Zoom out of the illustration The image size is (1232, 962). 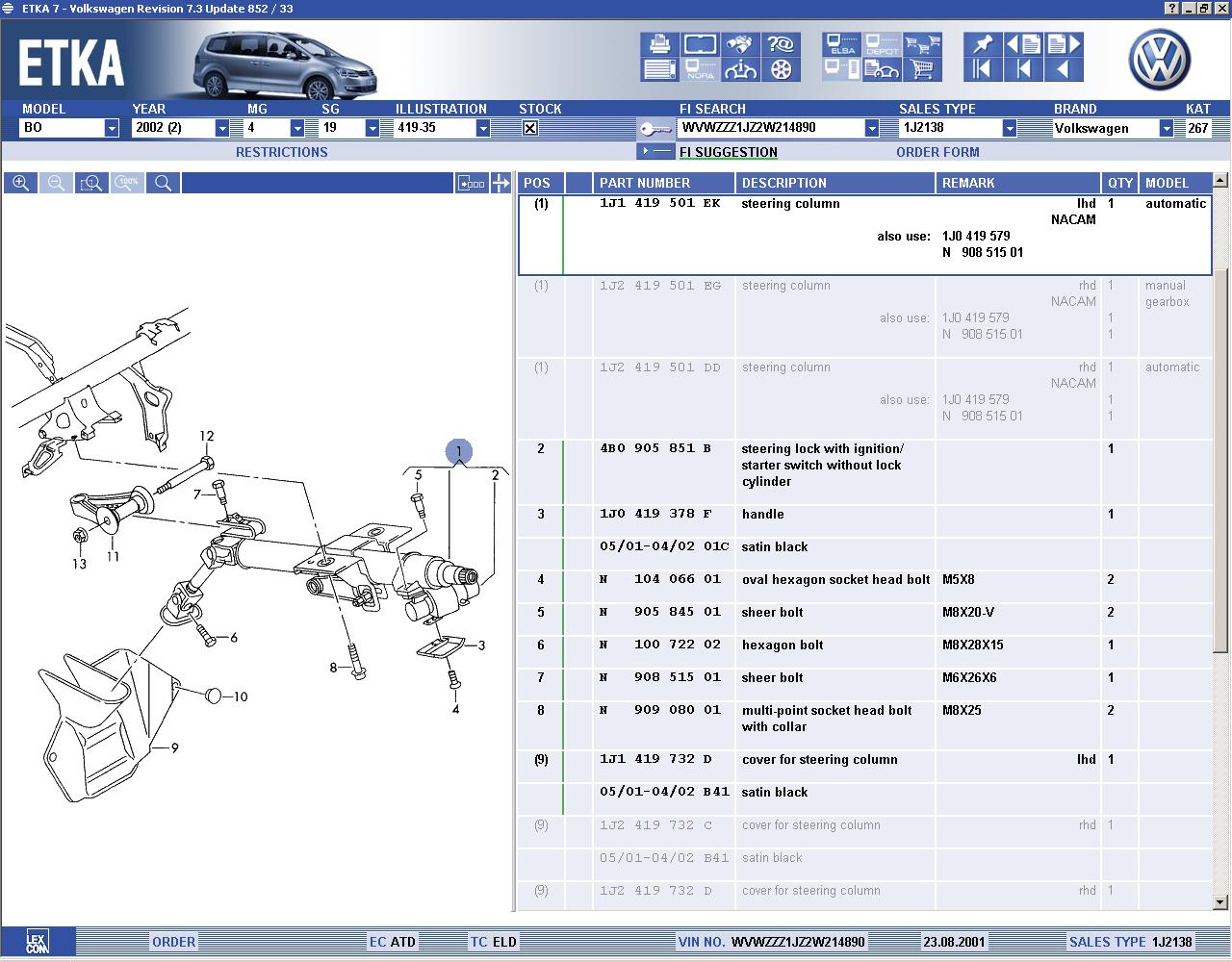pyautogui.click(x=56, y=183)
